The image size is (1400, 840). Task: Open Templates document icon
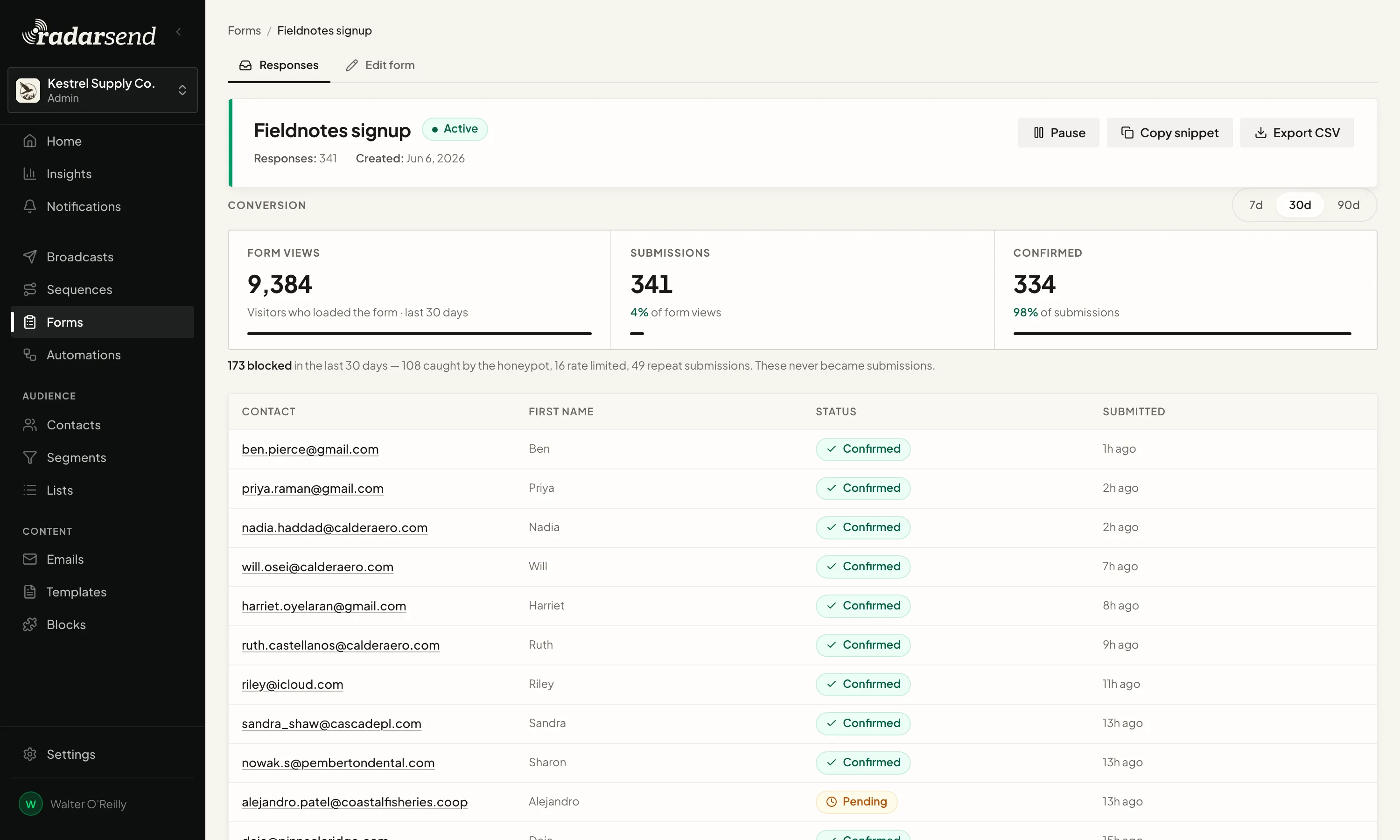[x=30, y=592]
